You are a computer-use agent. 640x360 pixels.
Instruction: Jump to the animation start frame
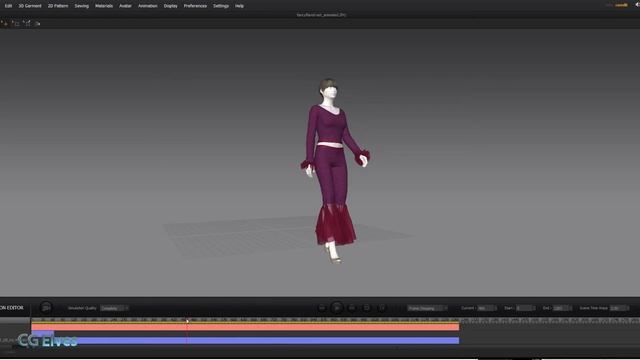[x=322, y=308]
